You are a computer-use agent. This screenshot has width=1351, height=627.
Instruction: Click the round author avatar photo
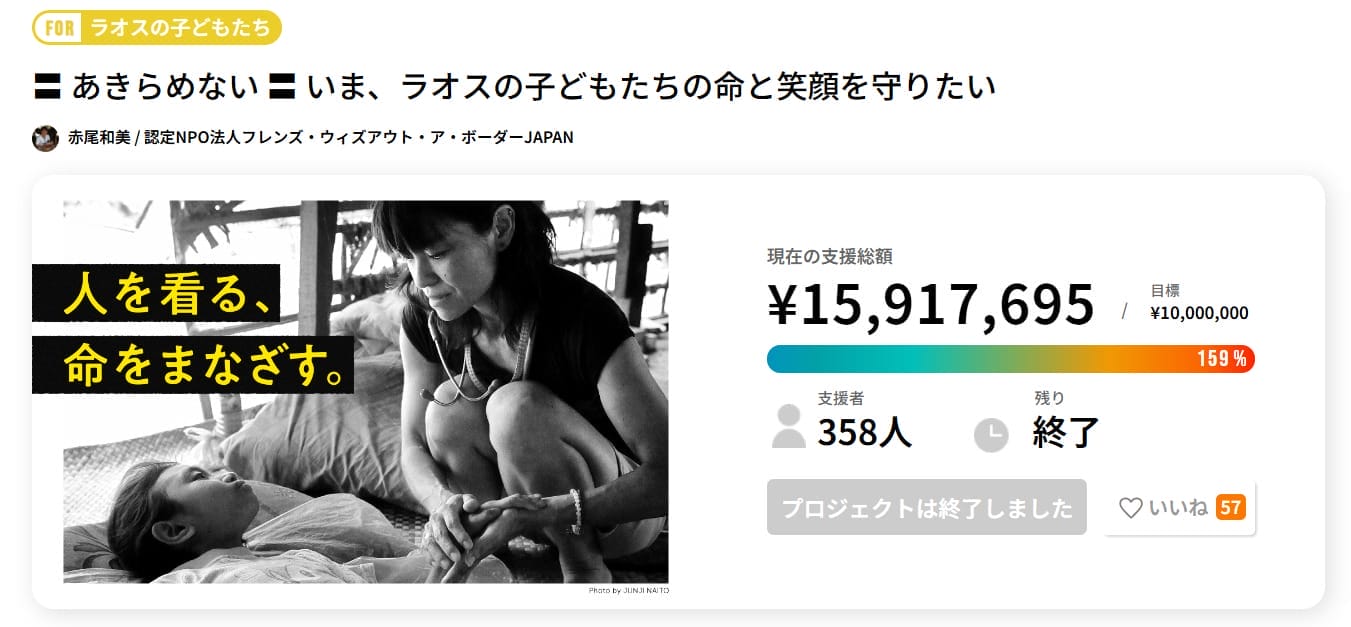point(45,138)
